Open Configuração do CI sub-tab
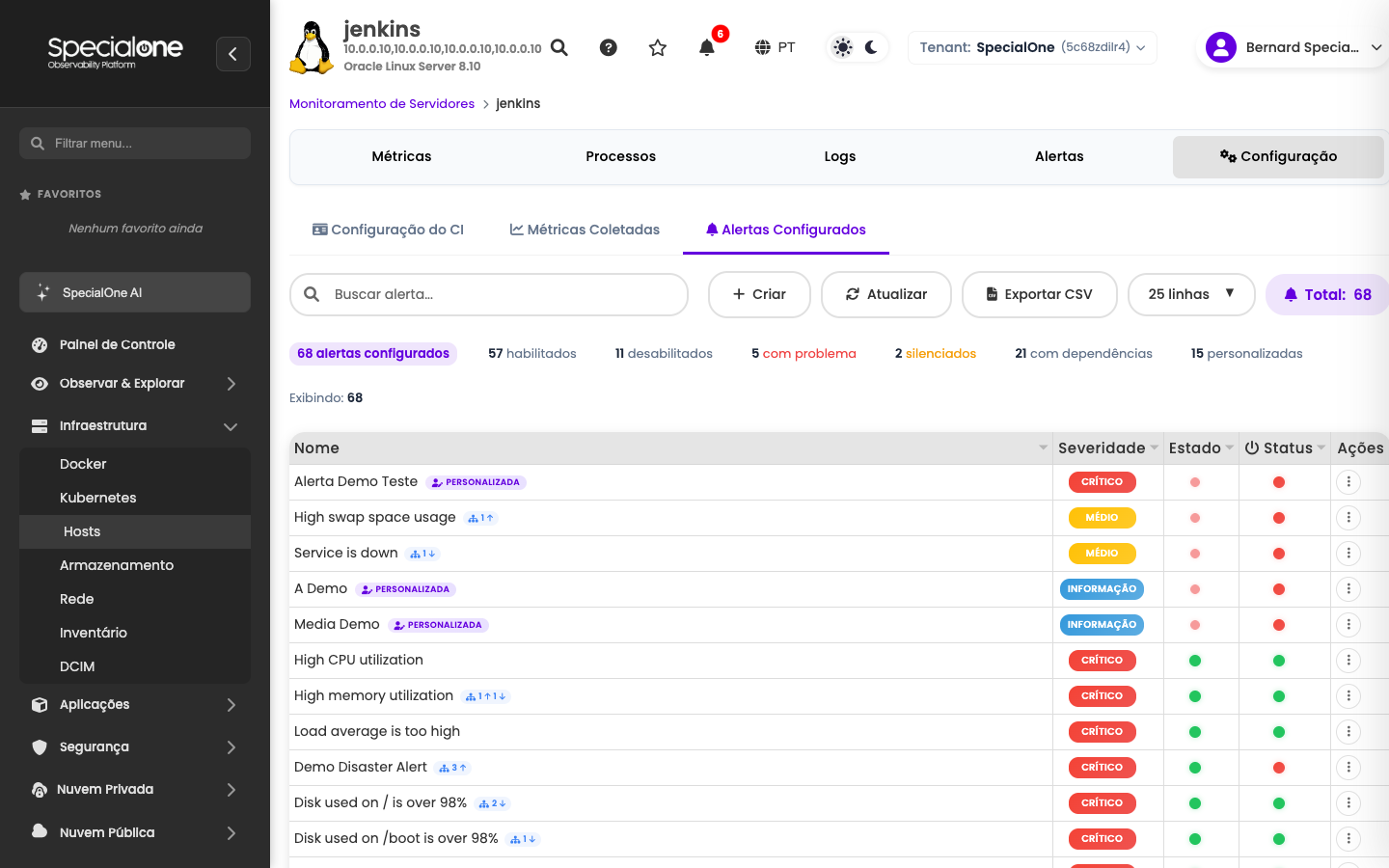 pyautogui.click(x=388, y=230)
